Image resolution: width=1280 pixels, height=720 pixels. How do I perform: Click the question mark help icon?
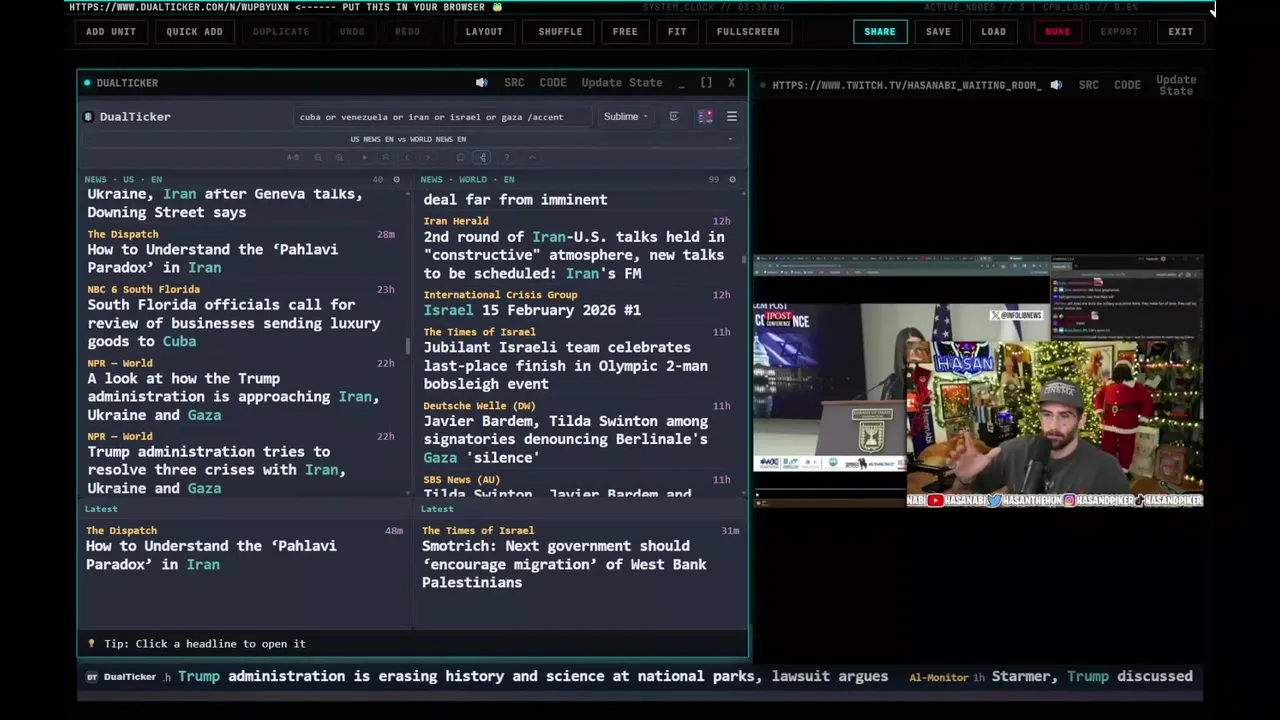(x=507, y=157)
